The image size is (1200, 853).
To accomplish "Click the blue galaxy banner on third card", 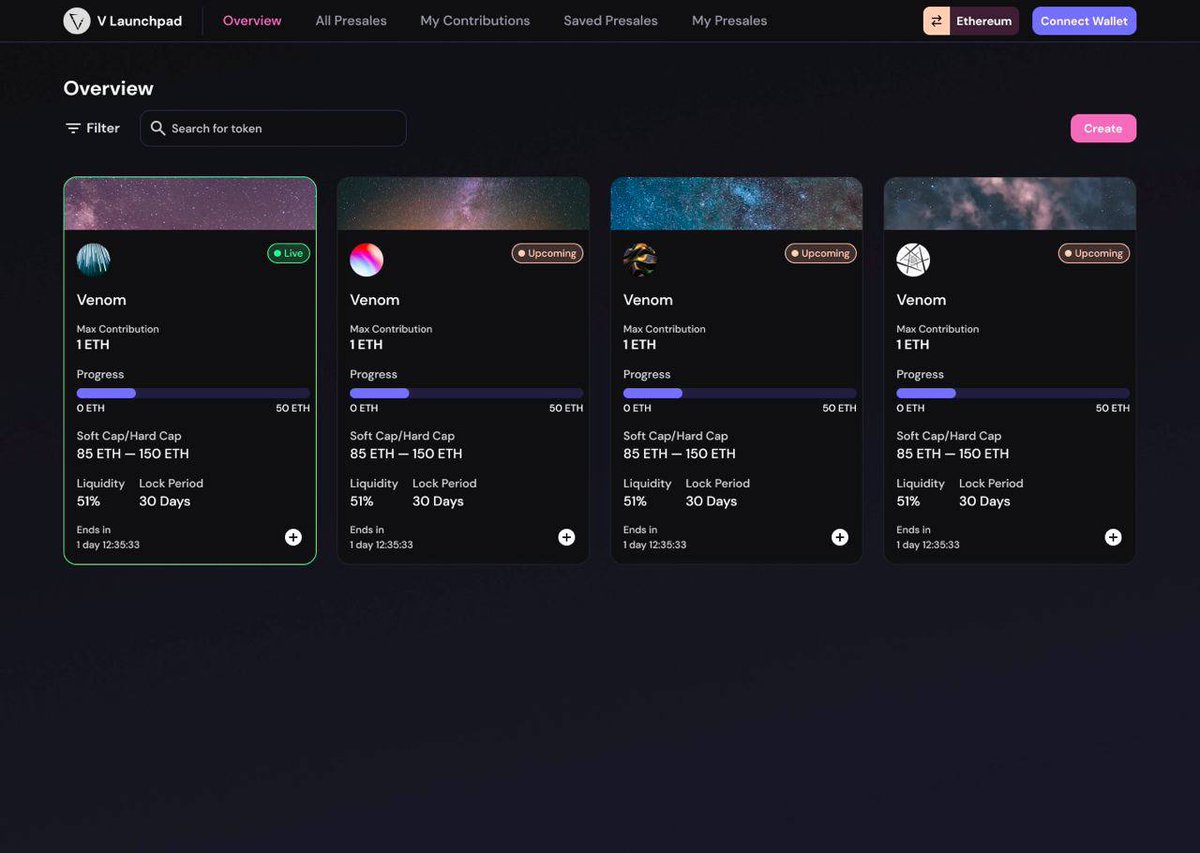I will click(737, 204).
